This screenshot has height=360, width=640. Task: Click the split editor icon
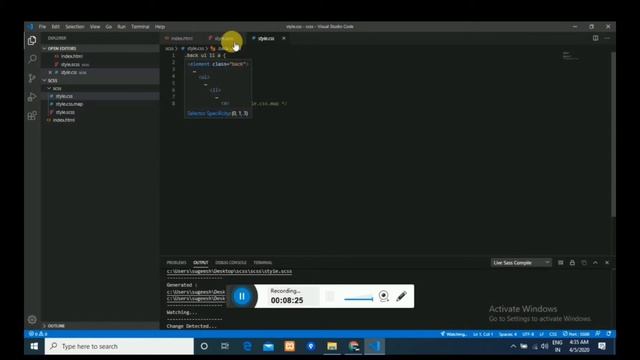pos(596,38)
